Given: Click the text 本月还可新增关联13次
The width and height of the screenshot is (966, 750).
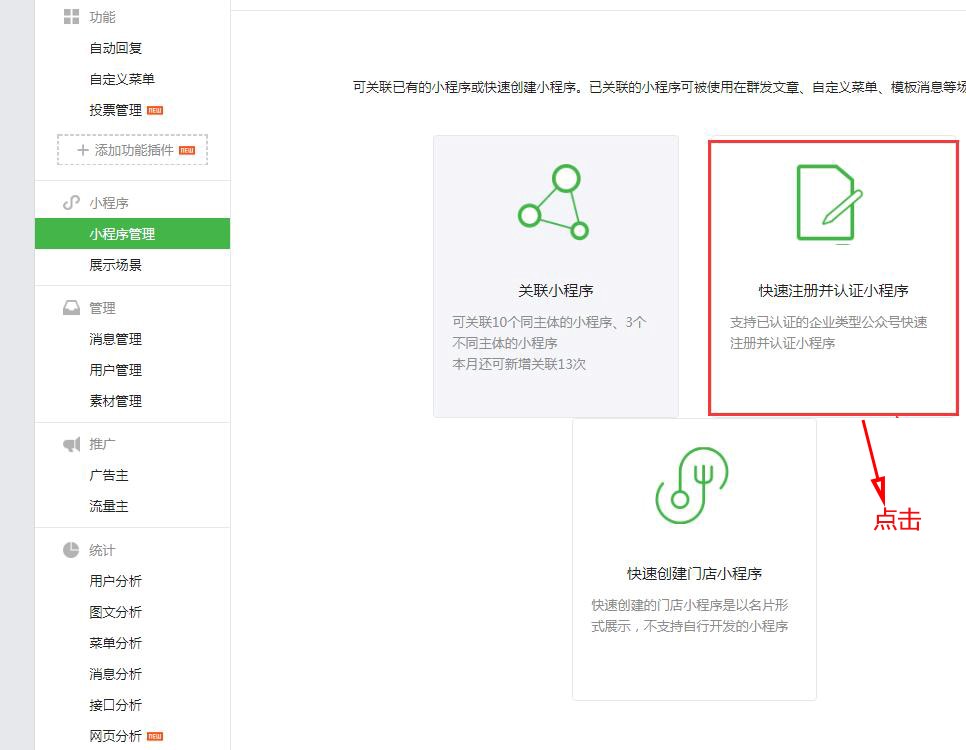Looking at the screenshot, I should (x=519, y=364).
